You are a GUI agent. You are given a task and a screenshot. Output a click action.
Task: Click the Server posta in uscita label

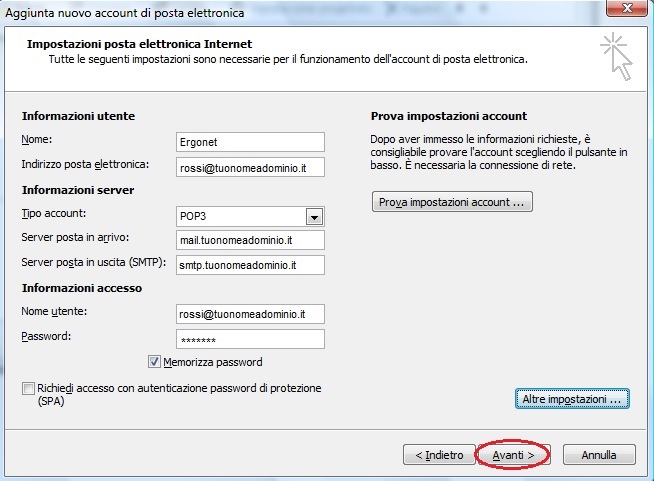pos(92,262)
